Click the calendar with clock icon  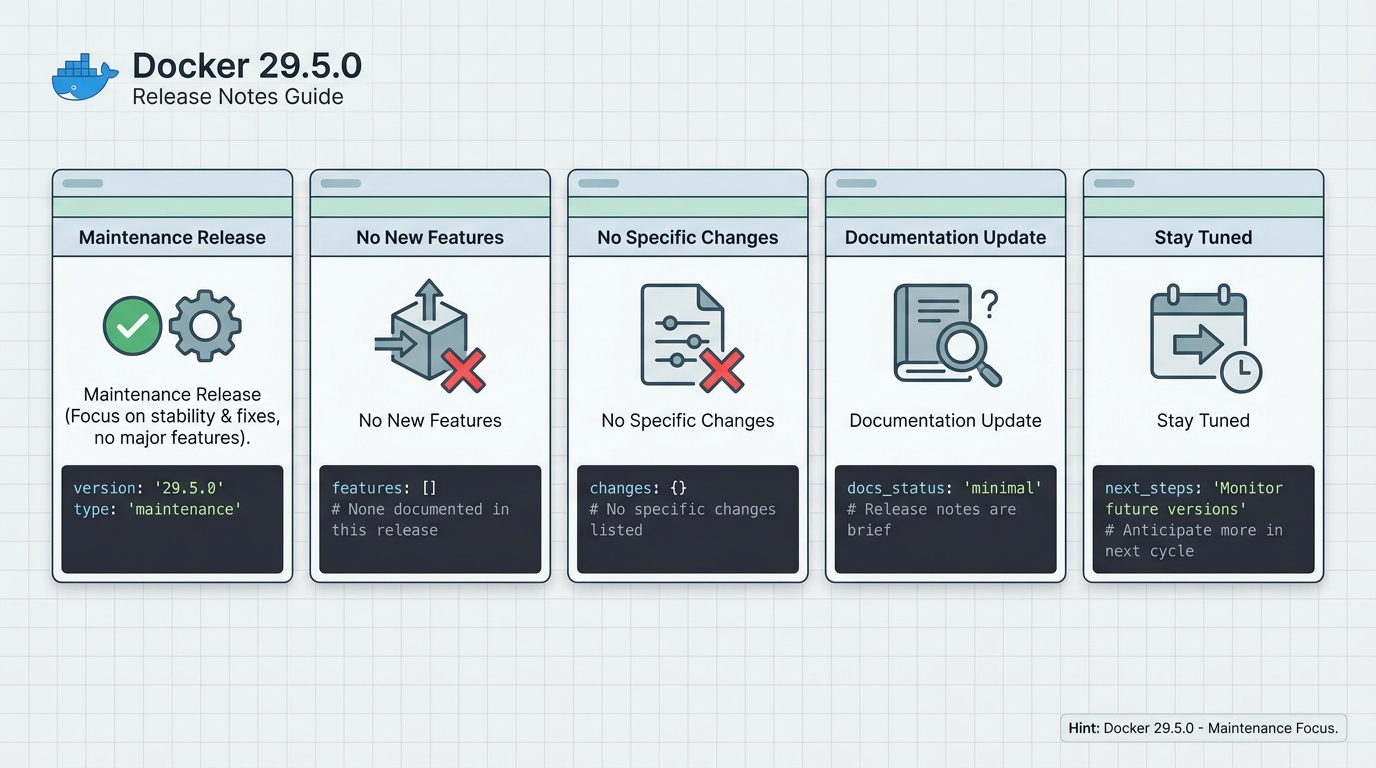click(x=1205, y=338)
